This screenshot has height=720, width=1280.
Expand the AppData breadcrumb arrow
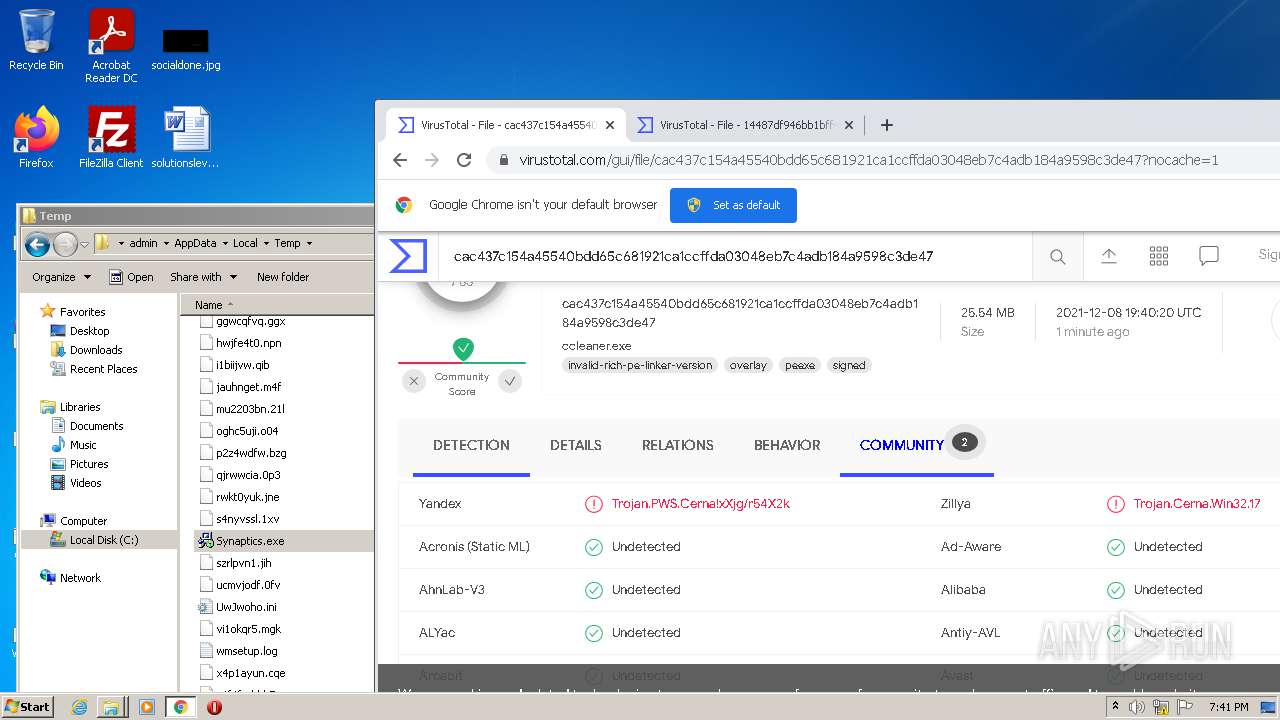click(225, 243)
